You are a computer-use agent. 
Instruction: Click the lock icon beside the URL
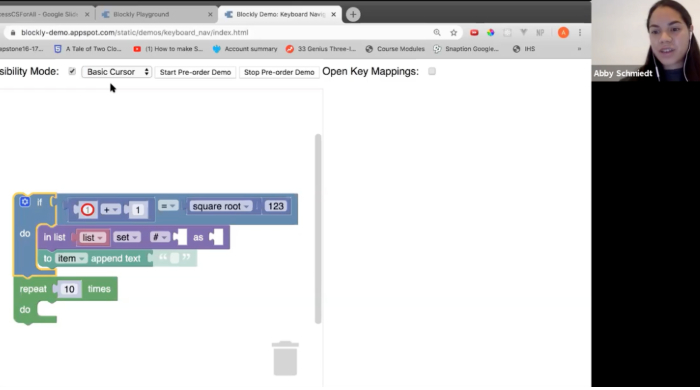[13, 33]
